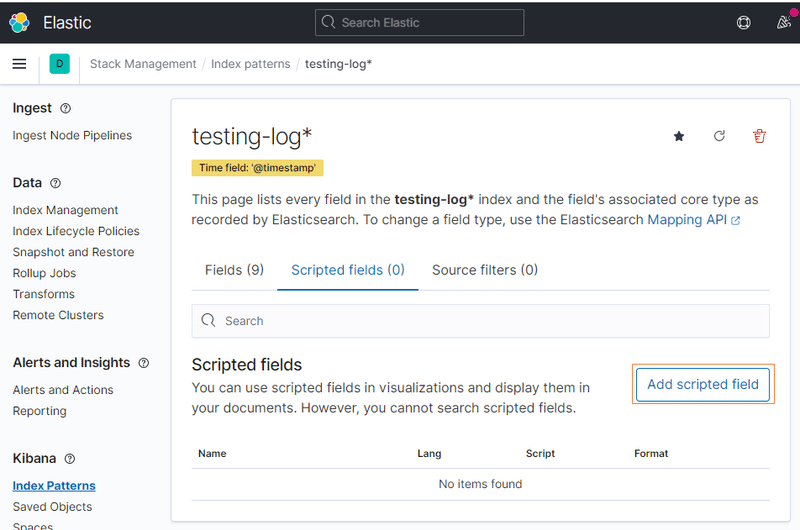Select the Scripted fields (0) tab
Viewport: 800px width, 530px height.
348,270
